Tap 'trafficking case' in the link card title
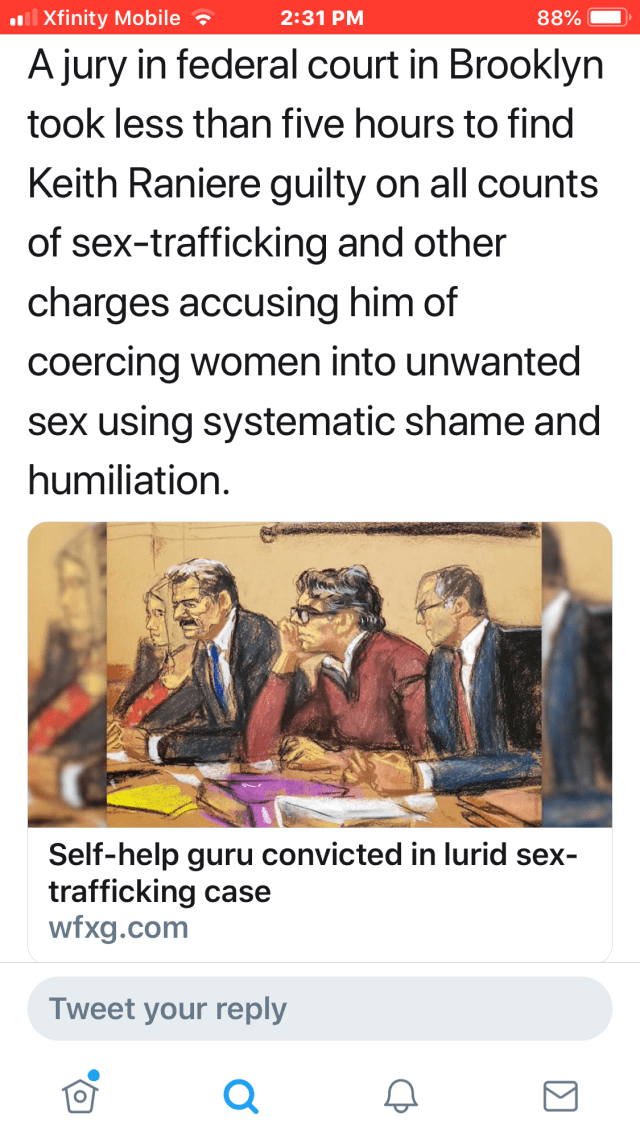The width and height of the screenshot is (640, 1138). [x=159, y=891]
